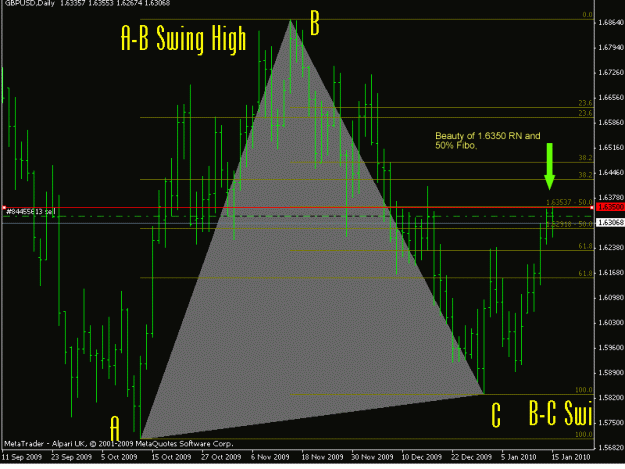
Task: Select the "1.62918 - 50.0" Fibo level label
Action: click(x=569, y=224)
